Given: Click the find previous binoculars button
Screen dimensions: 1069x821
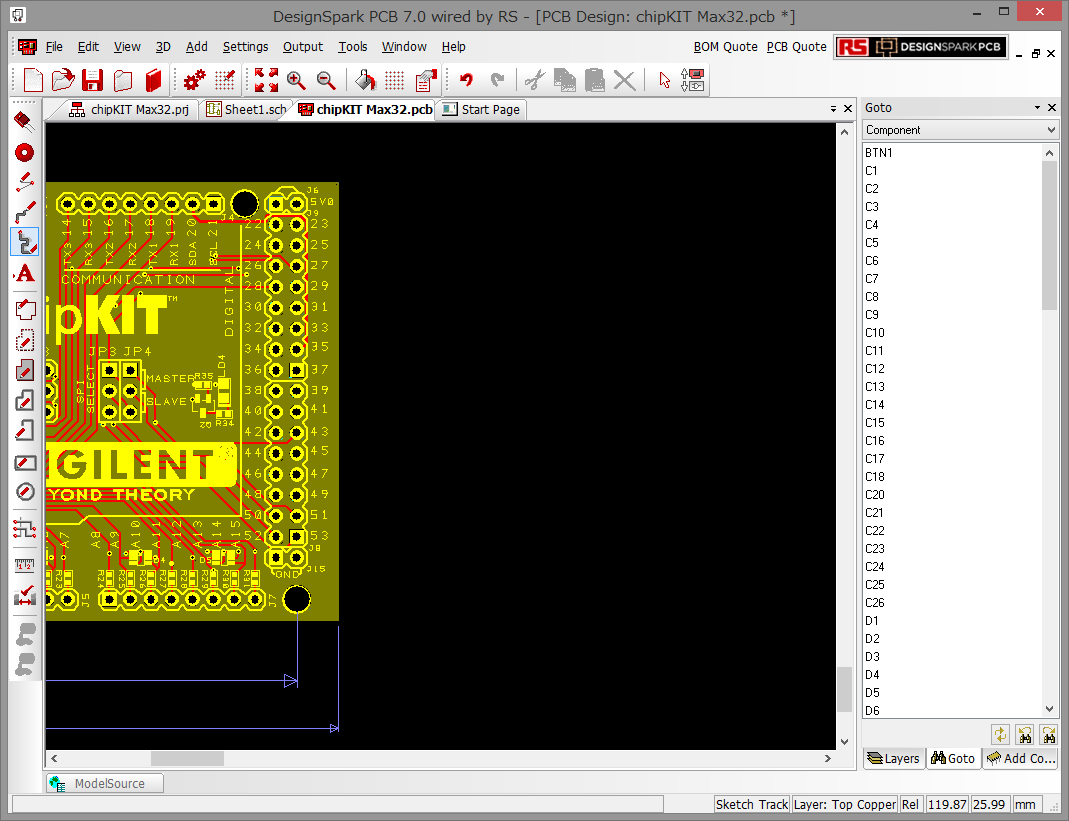Looking at the screenshot, I should click(1025, 734).
